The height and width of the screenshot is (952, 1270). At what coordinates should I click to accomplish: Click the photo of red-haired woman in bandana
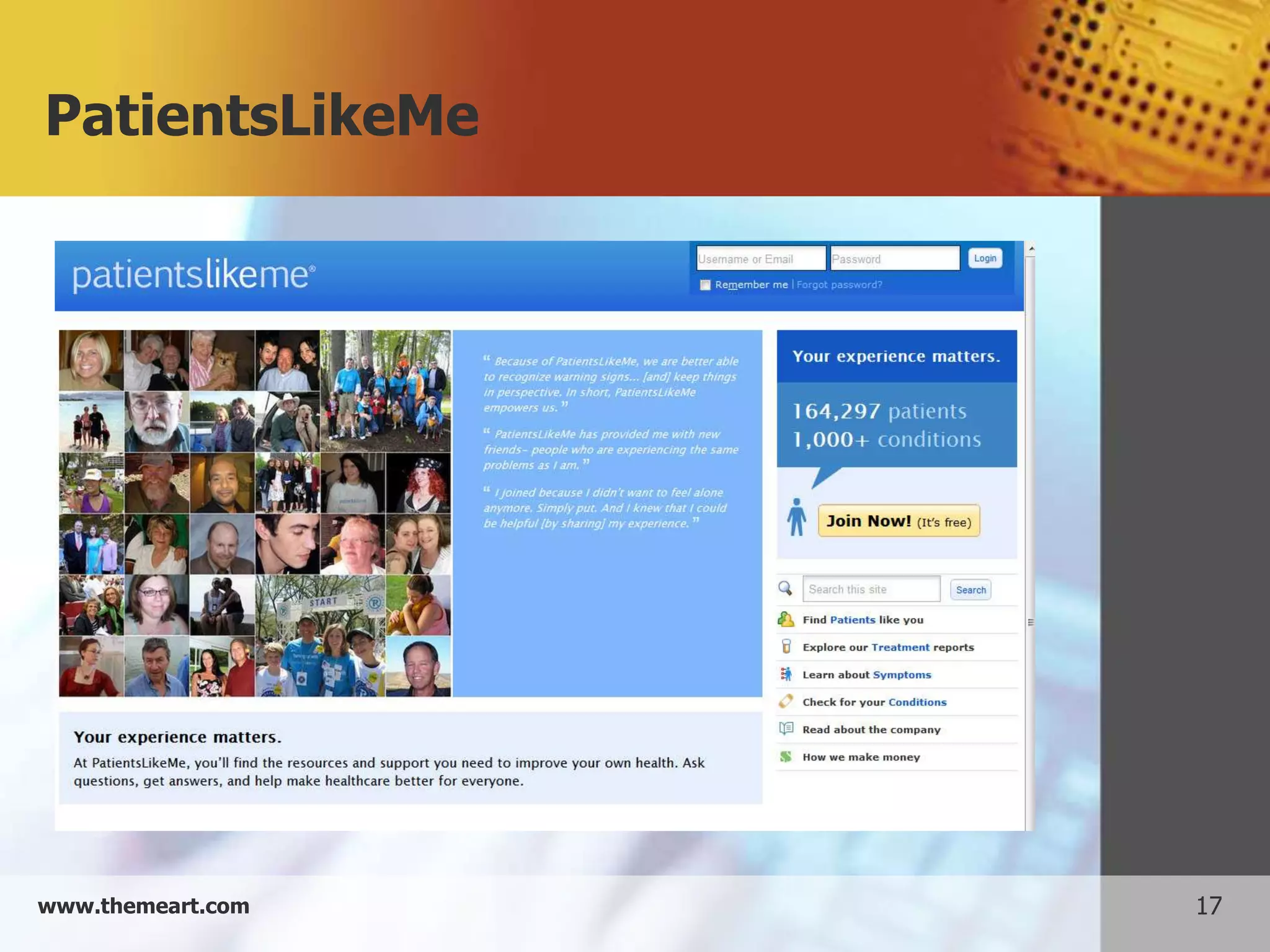[419, 483]
